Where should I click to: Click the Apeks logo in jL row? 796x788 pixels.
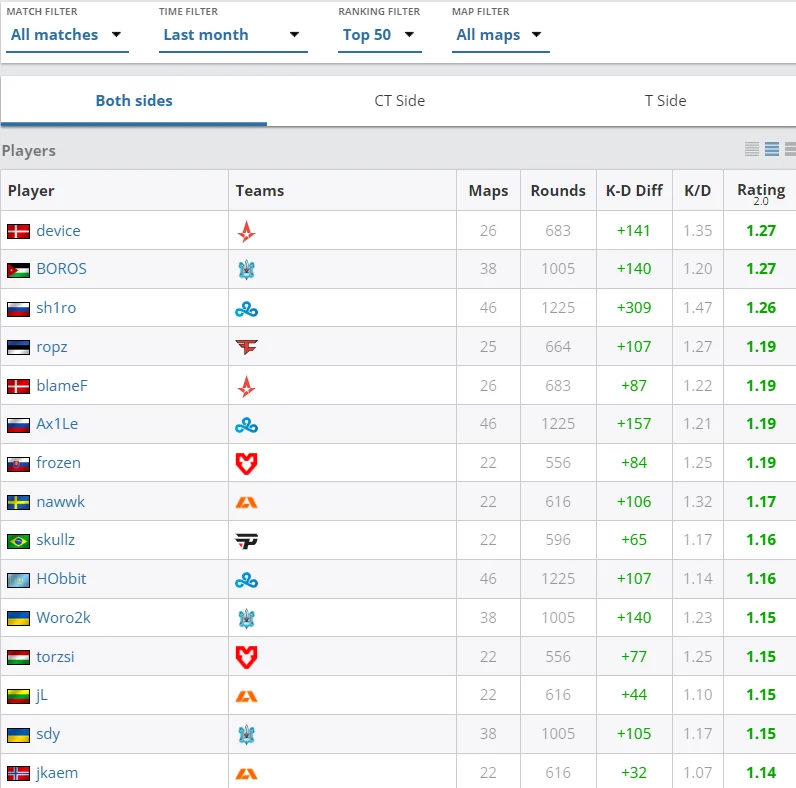point(247,696)
